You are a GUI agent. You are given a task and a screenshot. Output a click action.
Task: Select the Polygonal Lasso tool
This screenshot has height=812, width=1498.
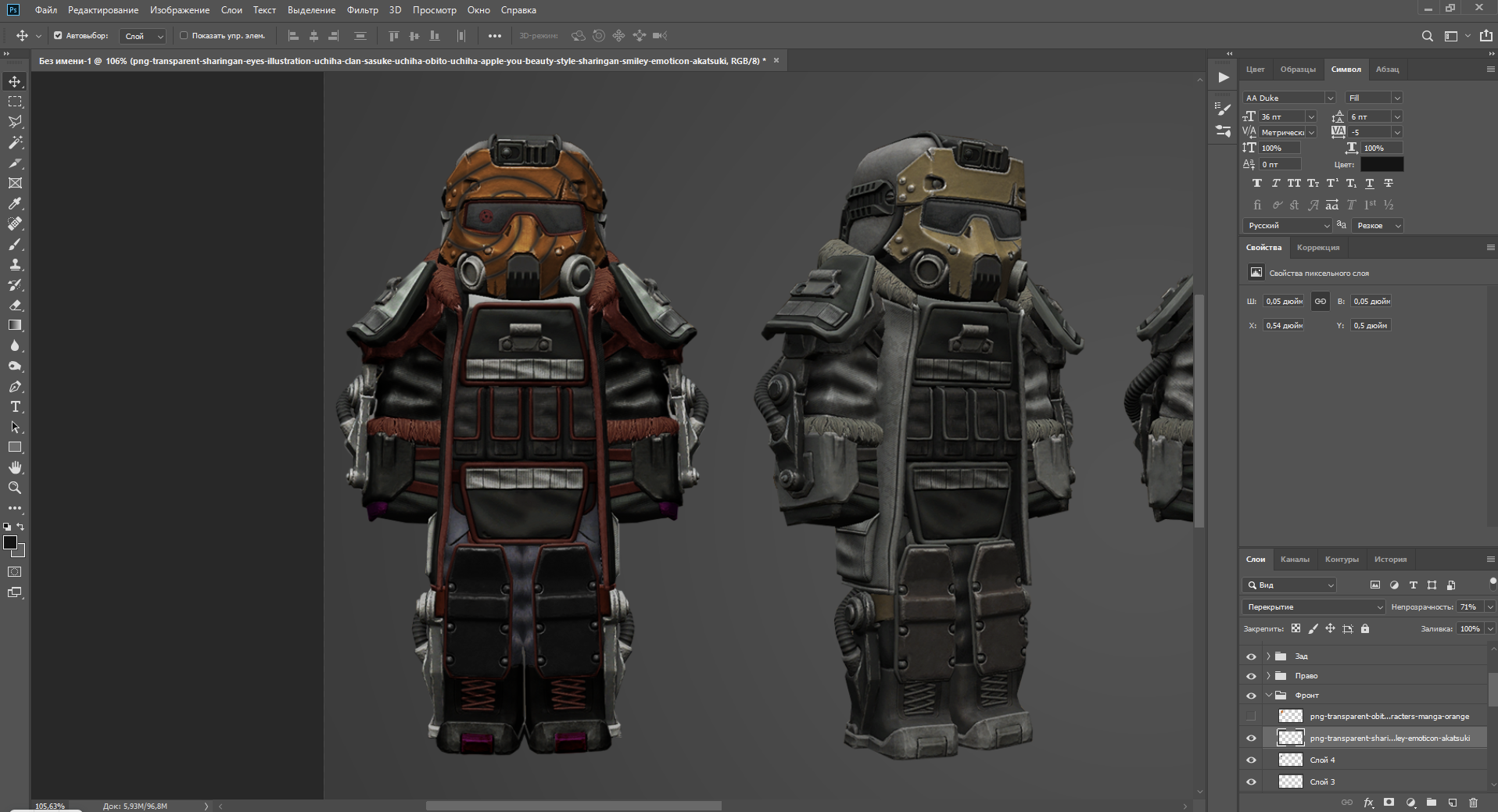[x=15, y=122]
